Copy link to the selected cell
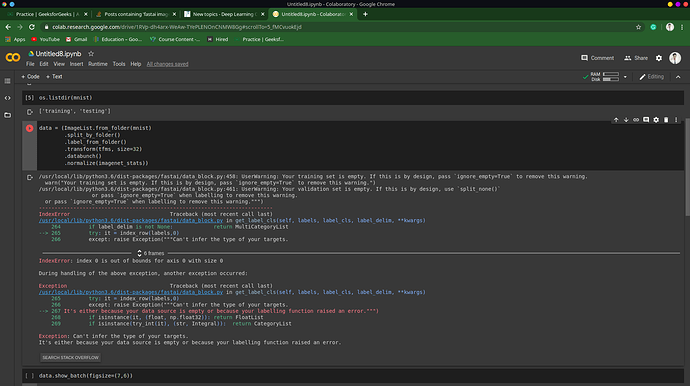This screenshot has height=386, width=690. [x=636, y=120]
